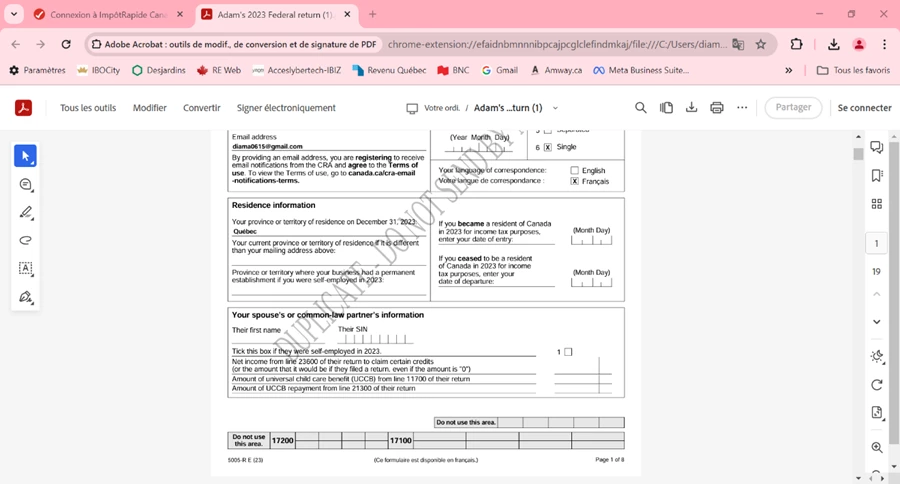This screenshot has width=900, height=484.
Task: Go to next page arrow
Action: 876,322
